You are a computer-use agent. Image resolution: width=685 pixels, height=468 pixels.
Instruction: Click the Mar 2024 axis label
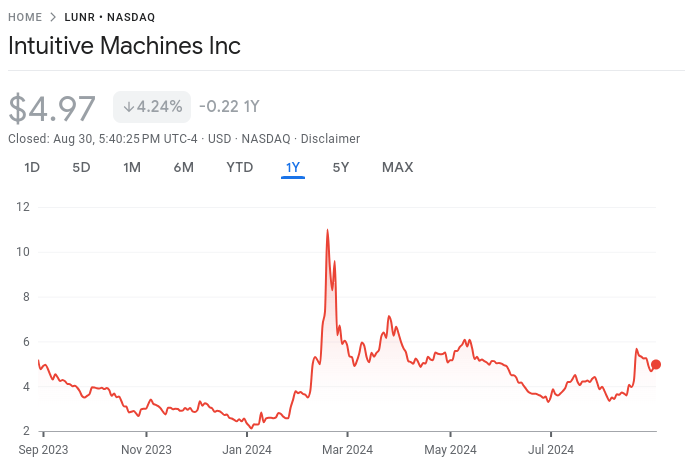[346, 450]
